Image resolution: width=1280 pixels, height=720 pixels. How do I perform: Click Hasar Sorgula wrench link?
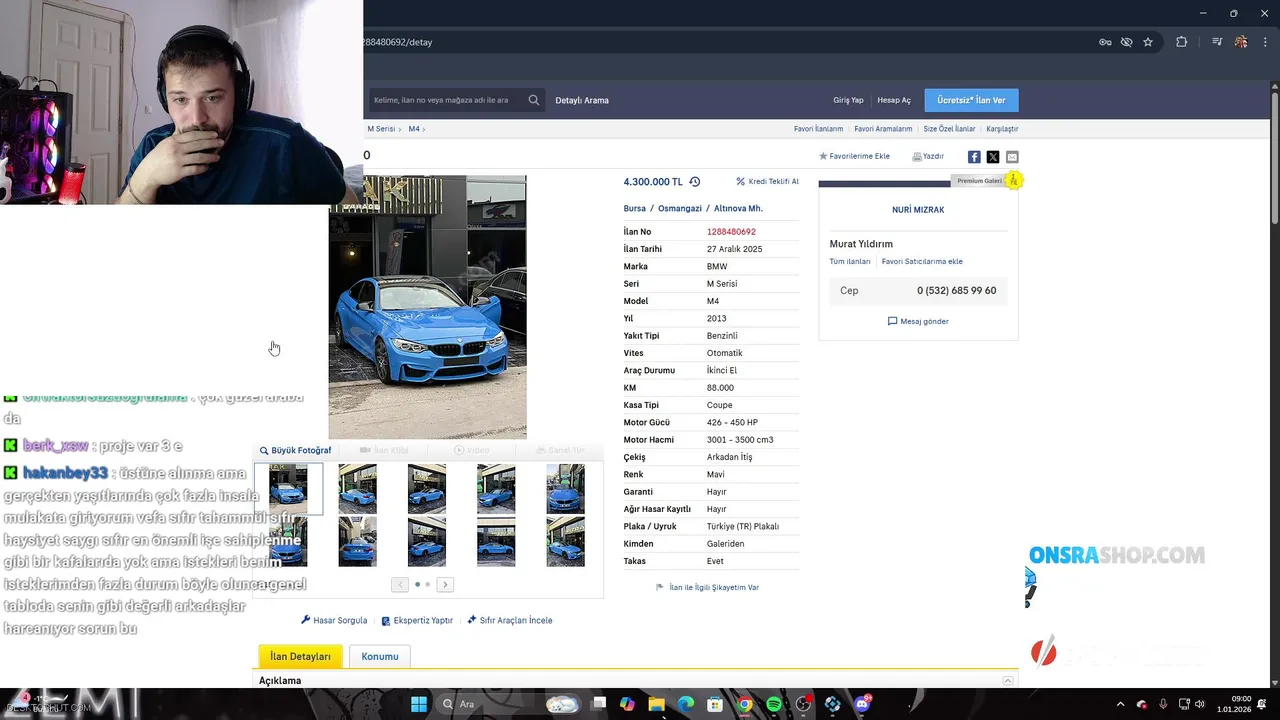tap(334, 621)
